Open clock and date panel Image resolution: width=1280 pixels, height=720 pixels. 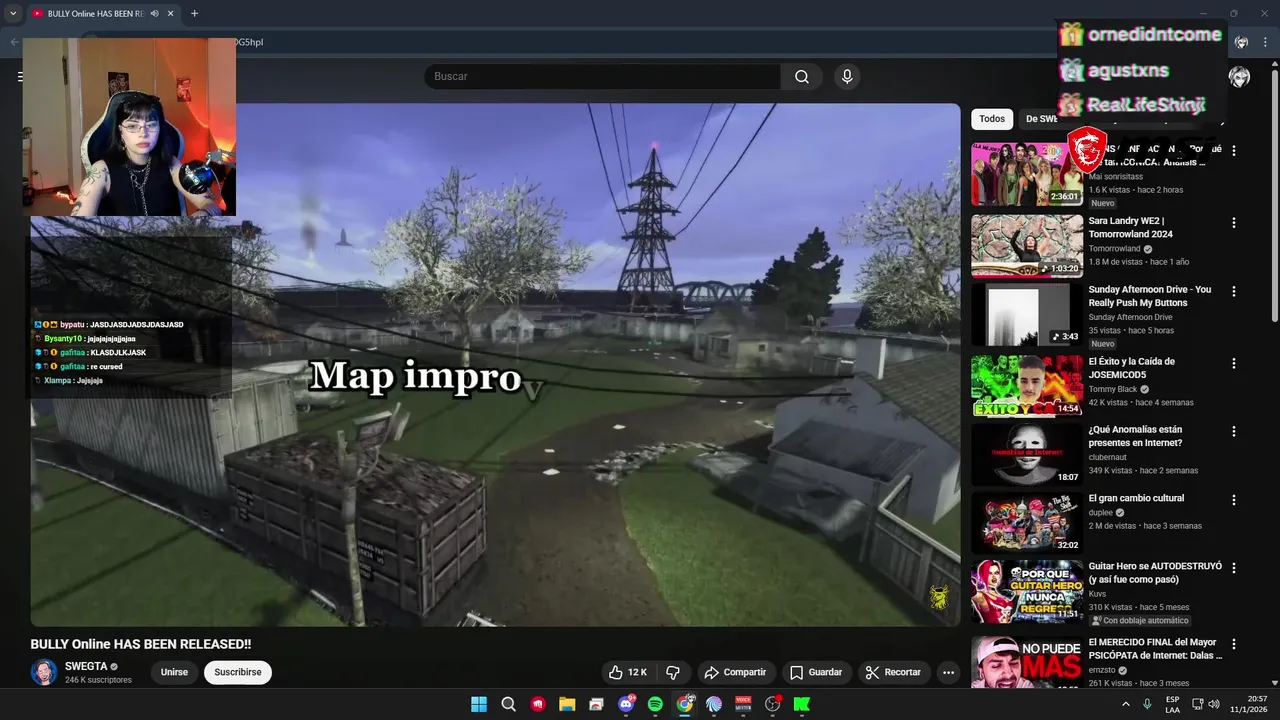tap(1248, 704)
